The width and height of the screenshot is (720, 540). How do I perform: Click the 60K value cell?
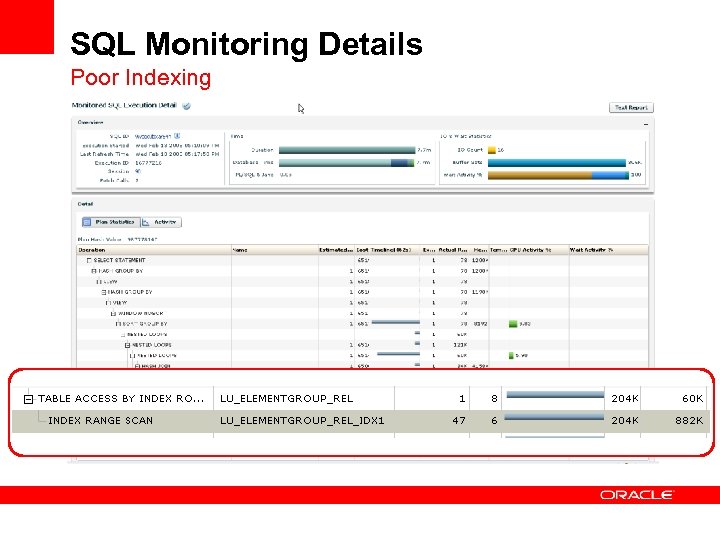pyautogui.click(x=692, y=399)
